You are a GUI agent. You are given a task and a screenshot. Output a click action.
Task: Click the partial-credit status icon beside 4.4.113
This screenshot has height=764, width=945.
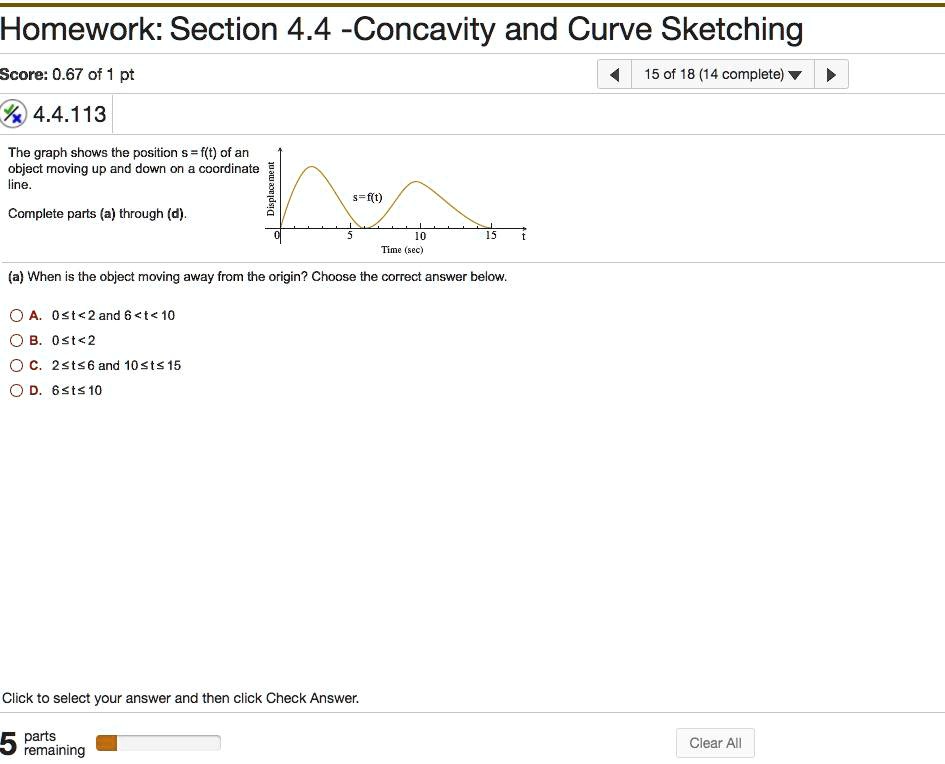[x=14, y=113]
